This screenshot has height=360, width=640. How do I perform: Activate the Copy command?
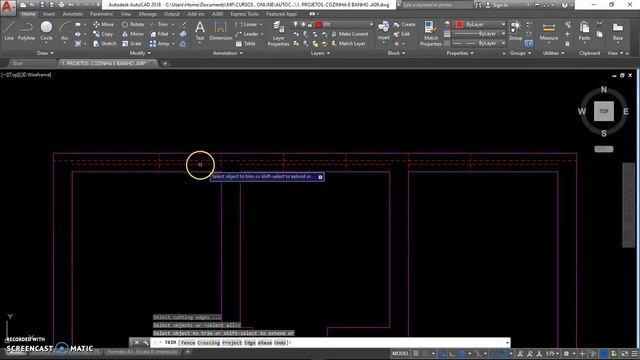[x=103, y=34]
